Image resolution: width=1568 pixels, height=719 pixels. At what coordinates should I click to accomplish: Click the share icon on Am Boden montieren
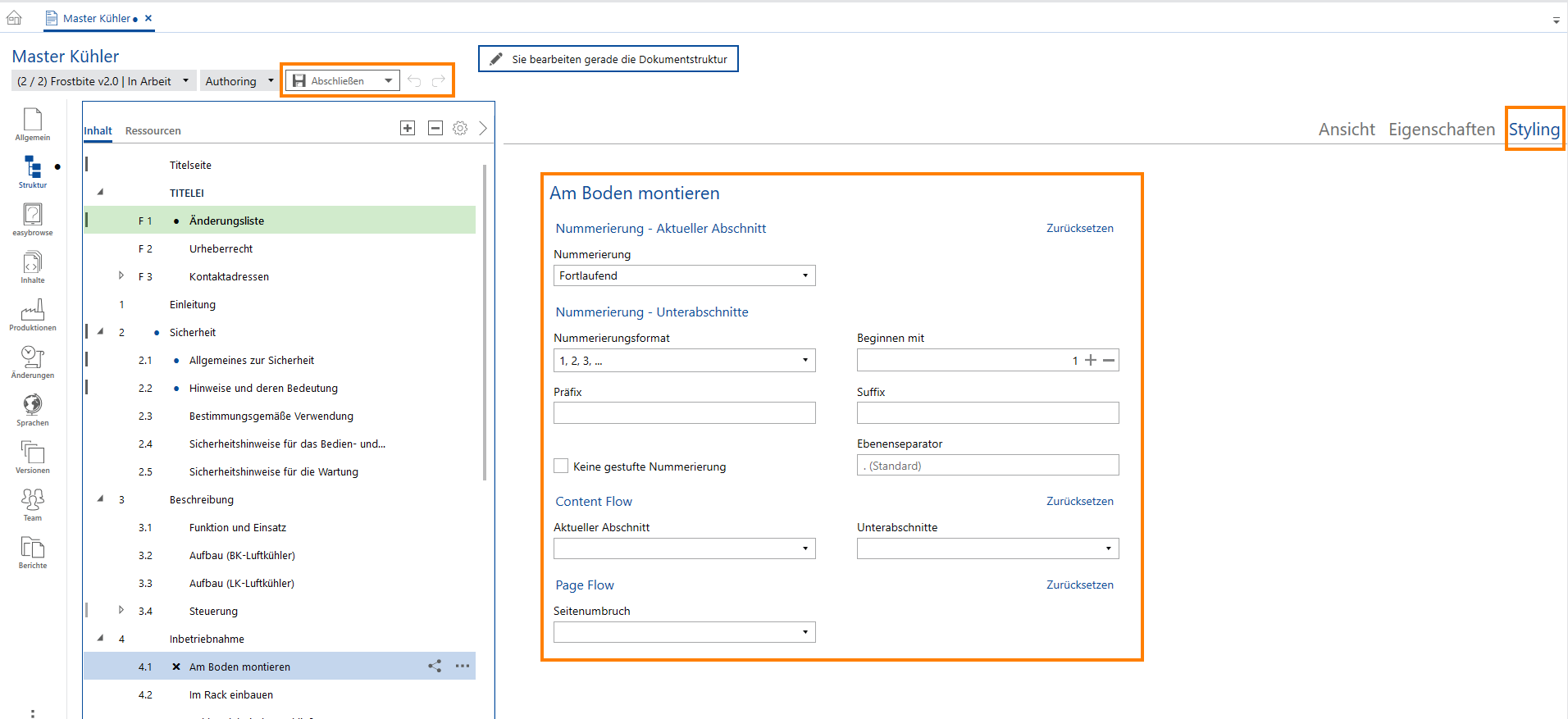(x=435, y=667)
